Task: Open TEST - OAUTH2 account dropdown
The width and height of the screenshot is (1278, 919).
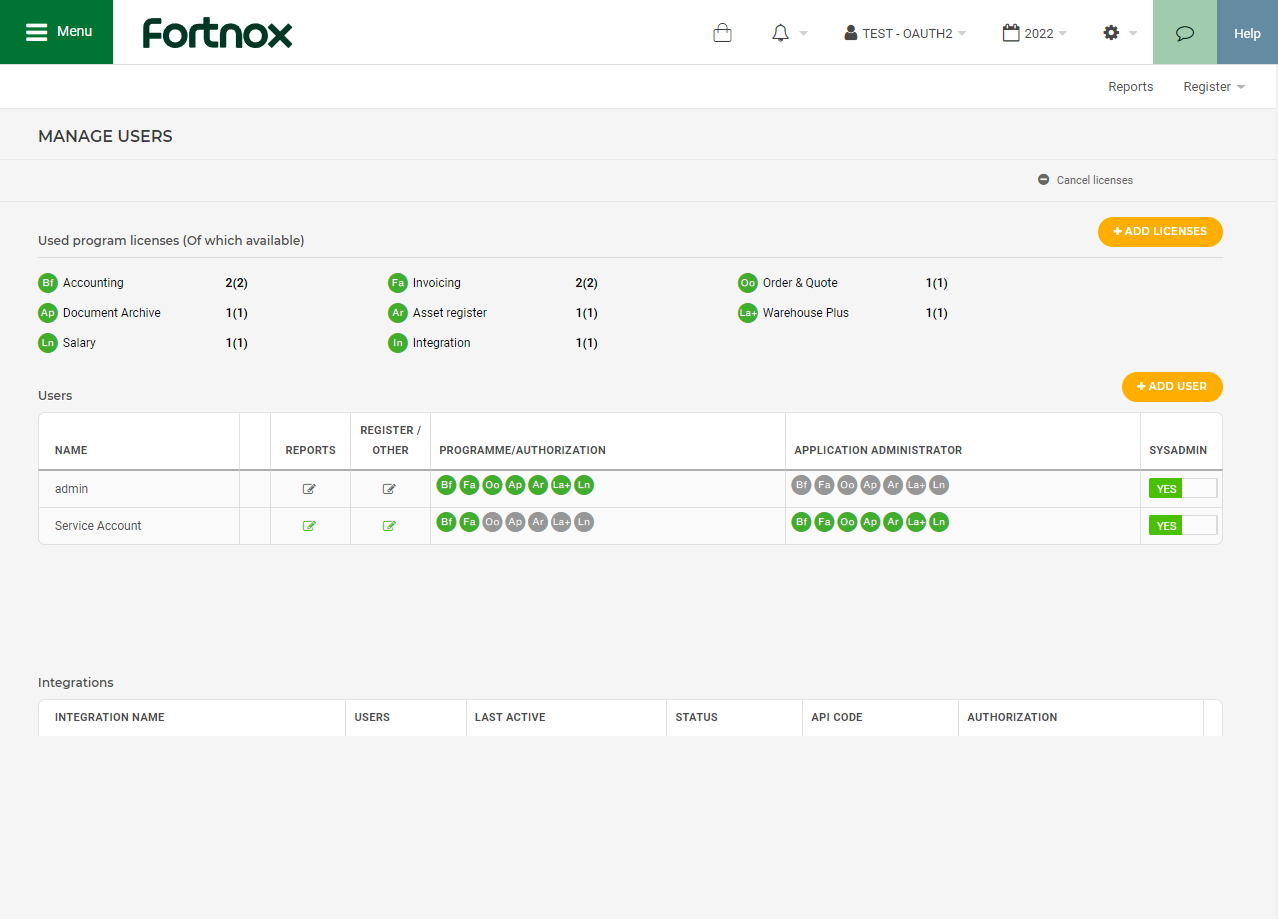Action: [905, 33]
